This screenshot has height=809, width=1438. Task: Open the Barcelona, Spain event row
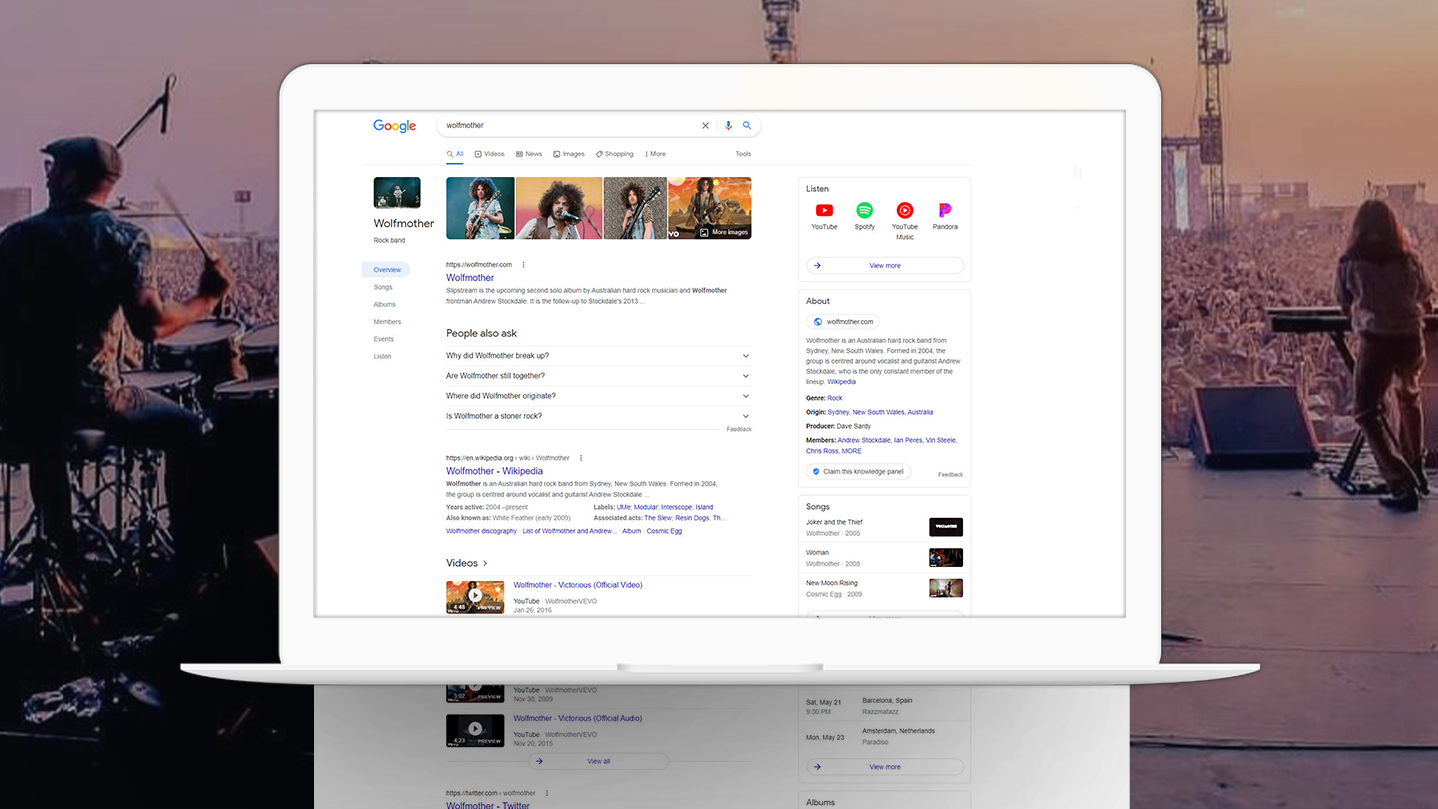pyautogui.click(x=885, y=706)
